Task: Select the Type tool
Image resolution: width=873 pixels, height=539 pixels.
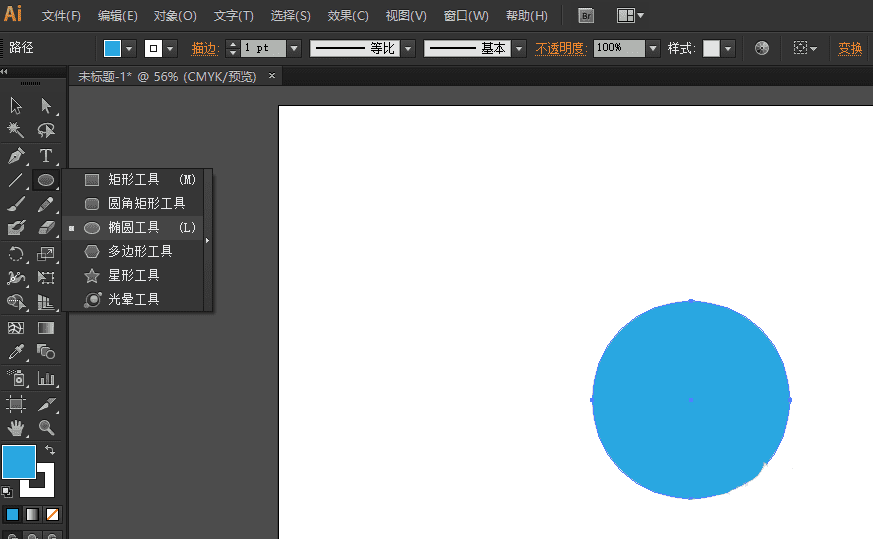Action: tap(46, 155)
